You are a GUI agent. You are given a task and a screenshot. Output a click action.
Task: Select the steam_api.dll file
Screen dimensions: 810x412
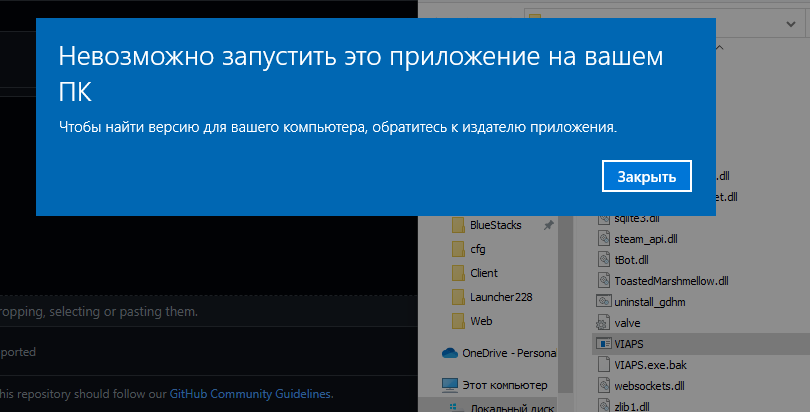646,239
